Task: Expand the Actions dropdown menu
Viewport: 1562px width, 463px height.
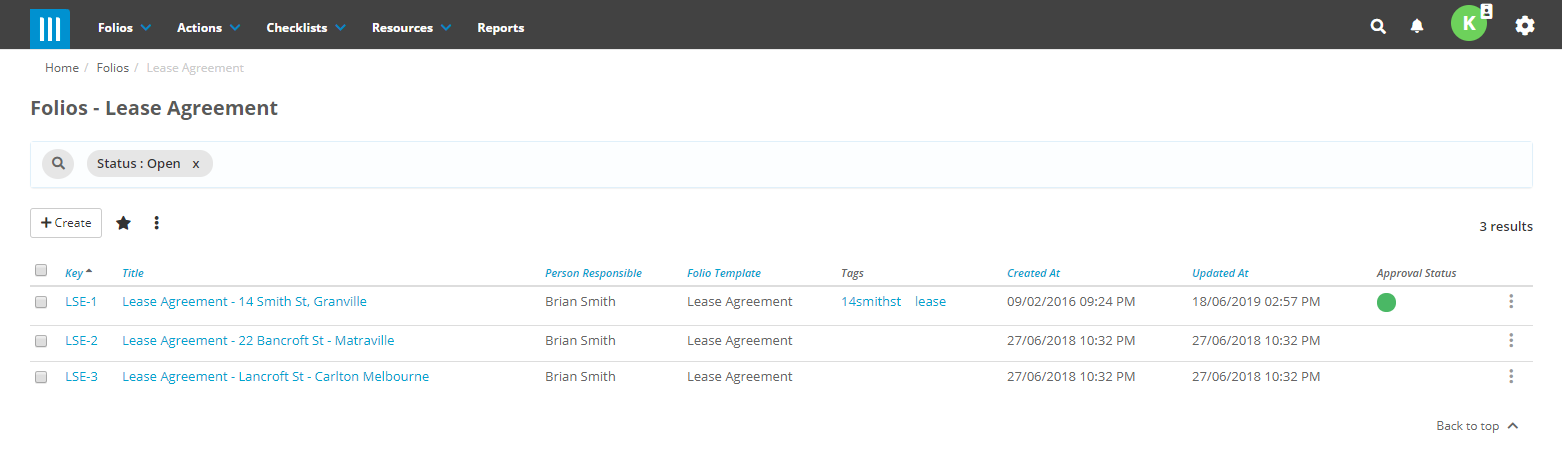Action: tap(208, 28)
